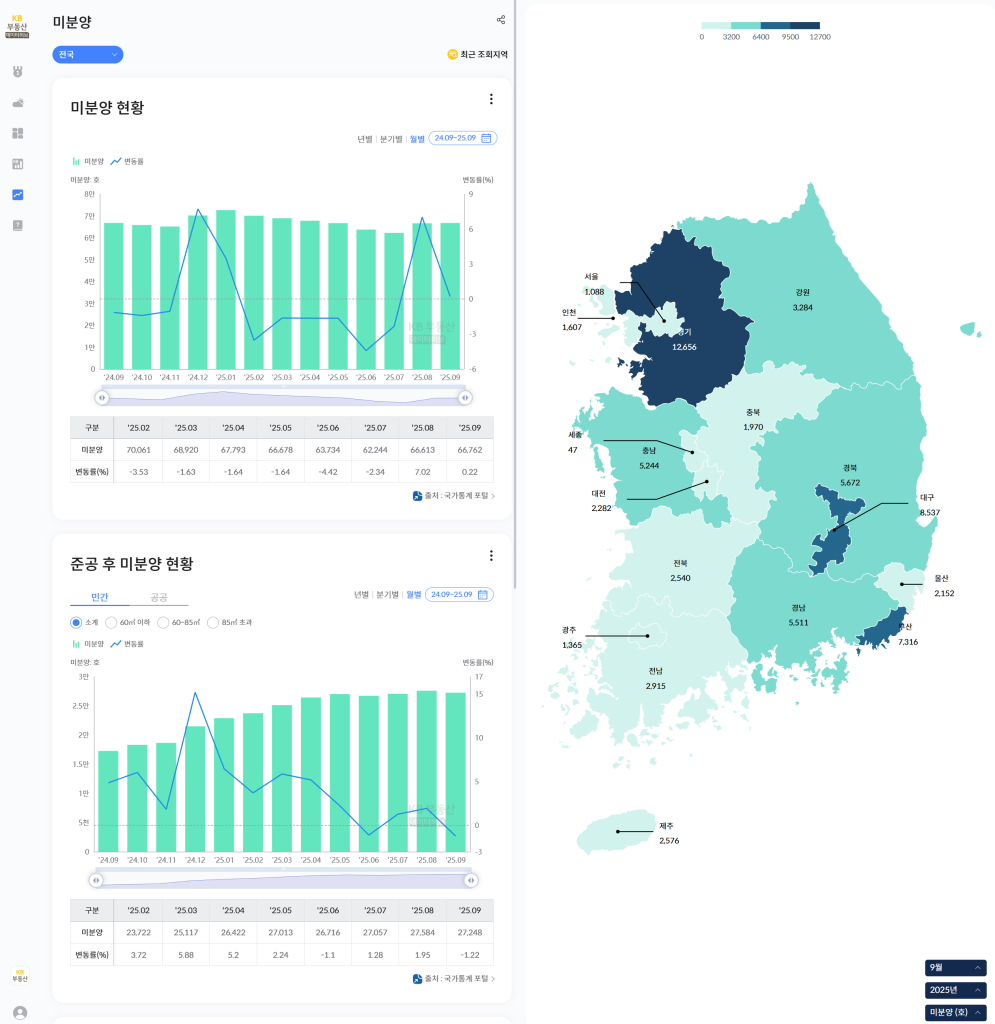Open date range picker 24.09~25.09 in 미분양 현황
This screenshot has height=1024, width=995.
[462, 138]
